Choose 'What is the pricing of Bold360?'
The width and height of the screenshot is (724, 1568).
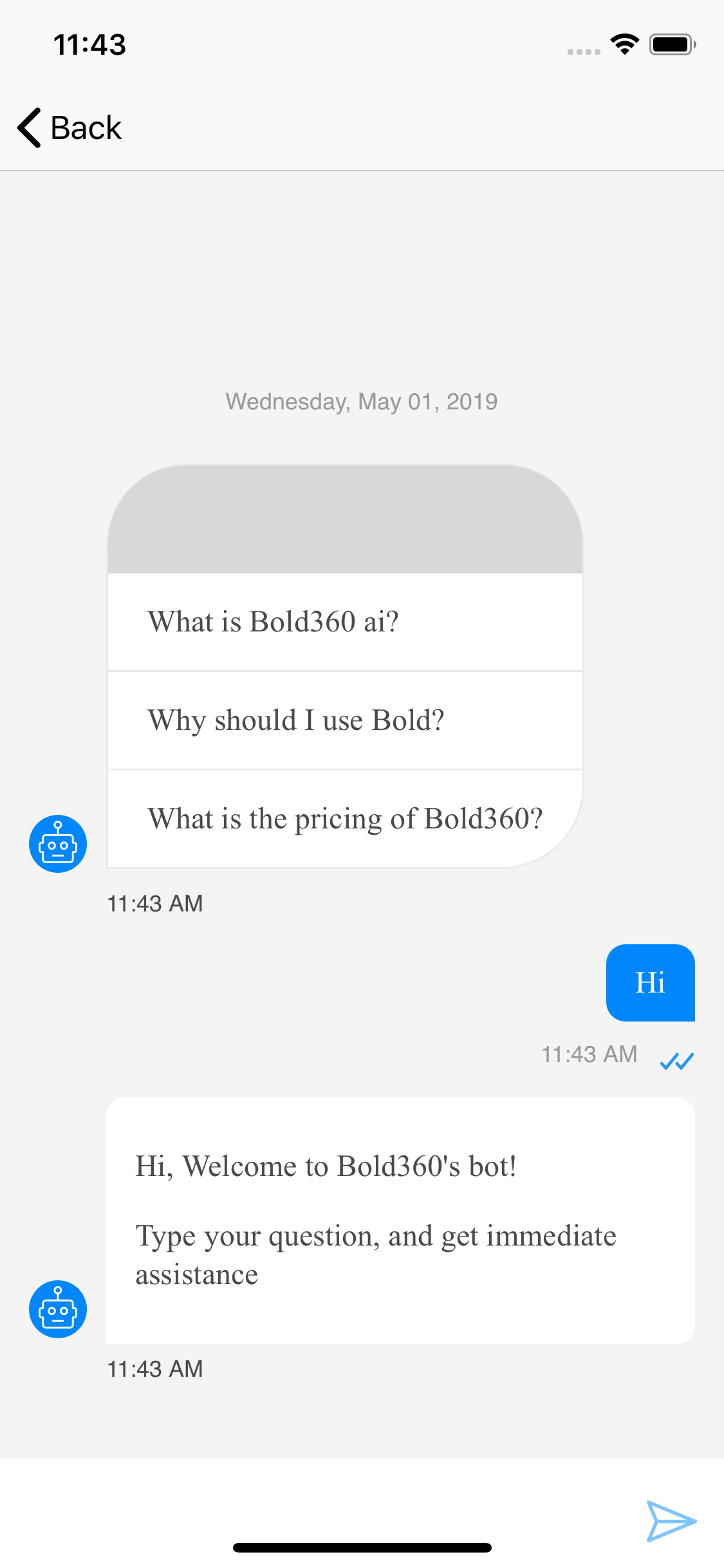click(x=345, y=819)
